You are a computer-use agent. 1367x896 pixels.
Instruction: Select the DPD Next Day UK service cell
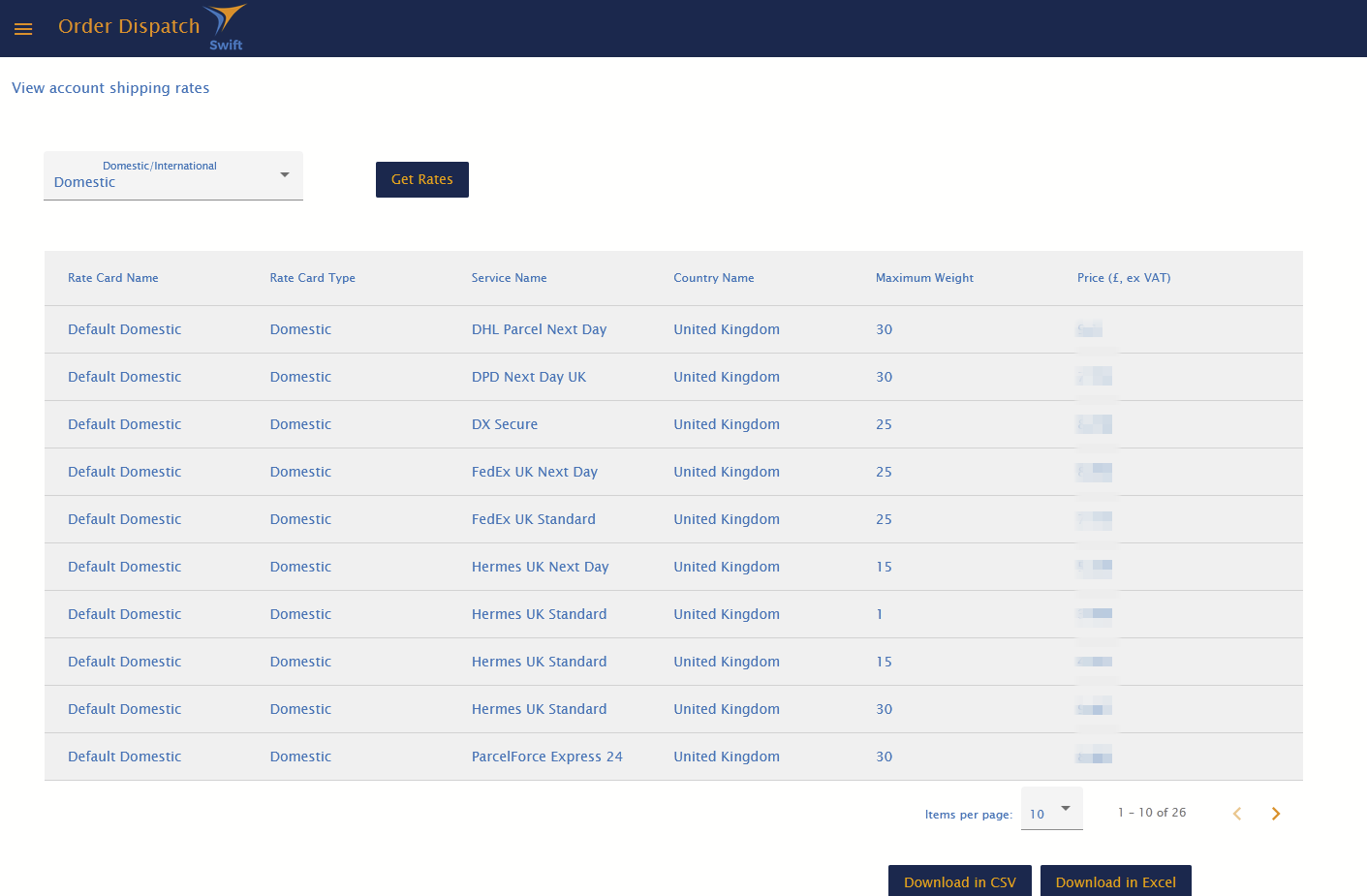[x=529, y=377]
